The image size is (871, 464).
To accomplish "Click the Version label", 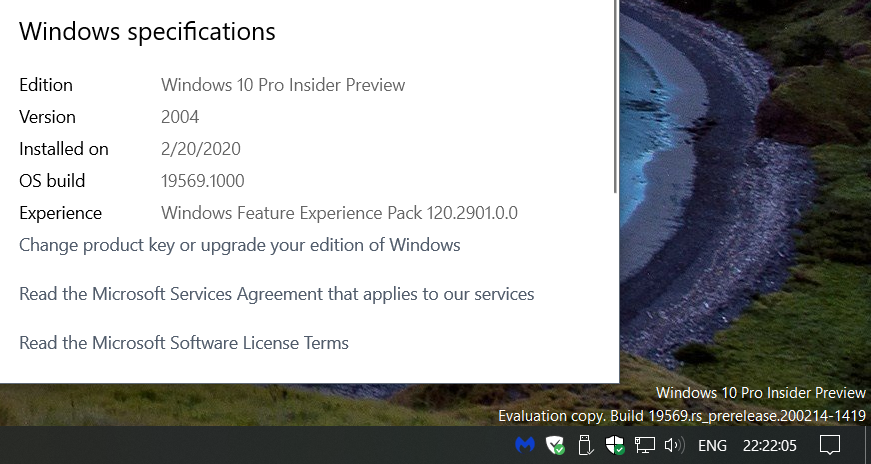I will tap(47, 117).
